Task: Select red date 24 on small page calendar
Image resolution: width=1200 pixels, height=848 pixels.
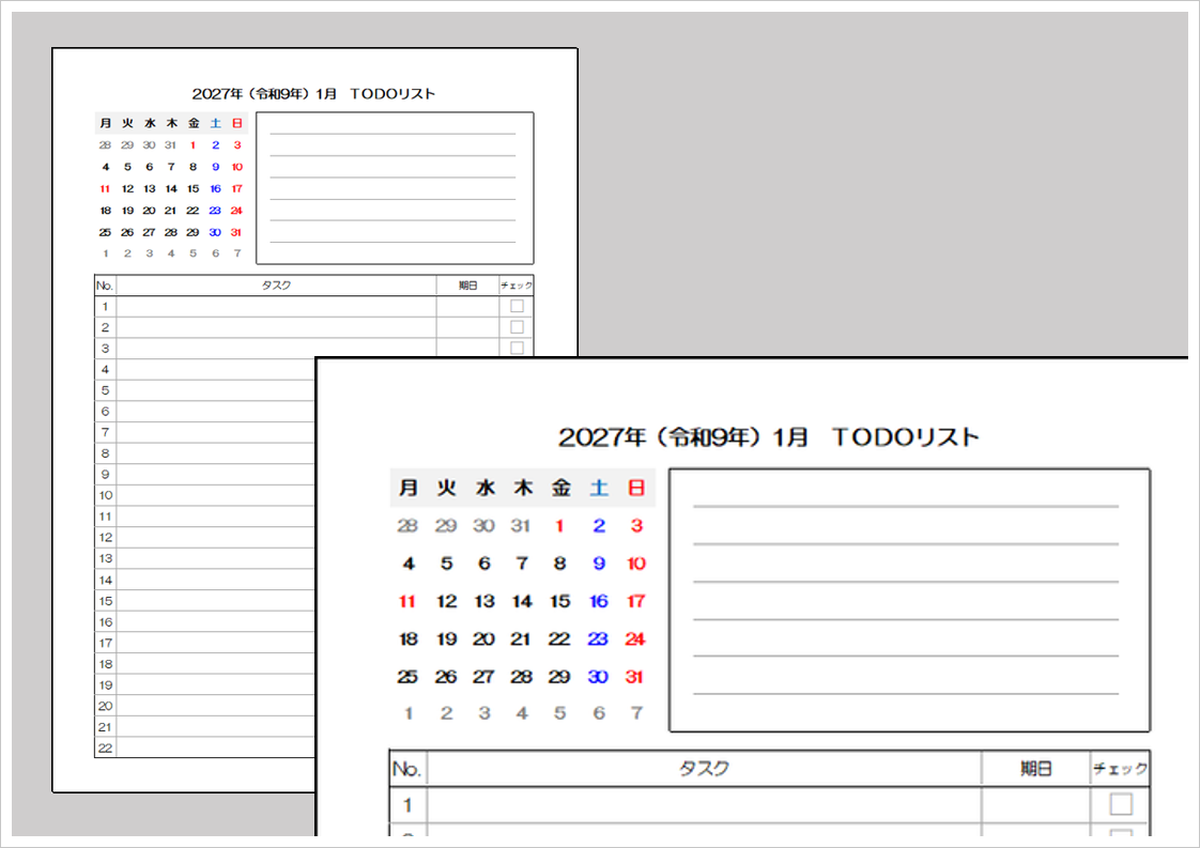Action: [237, 211]
